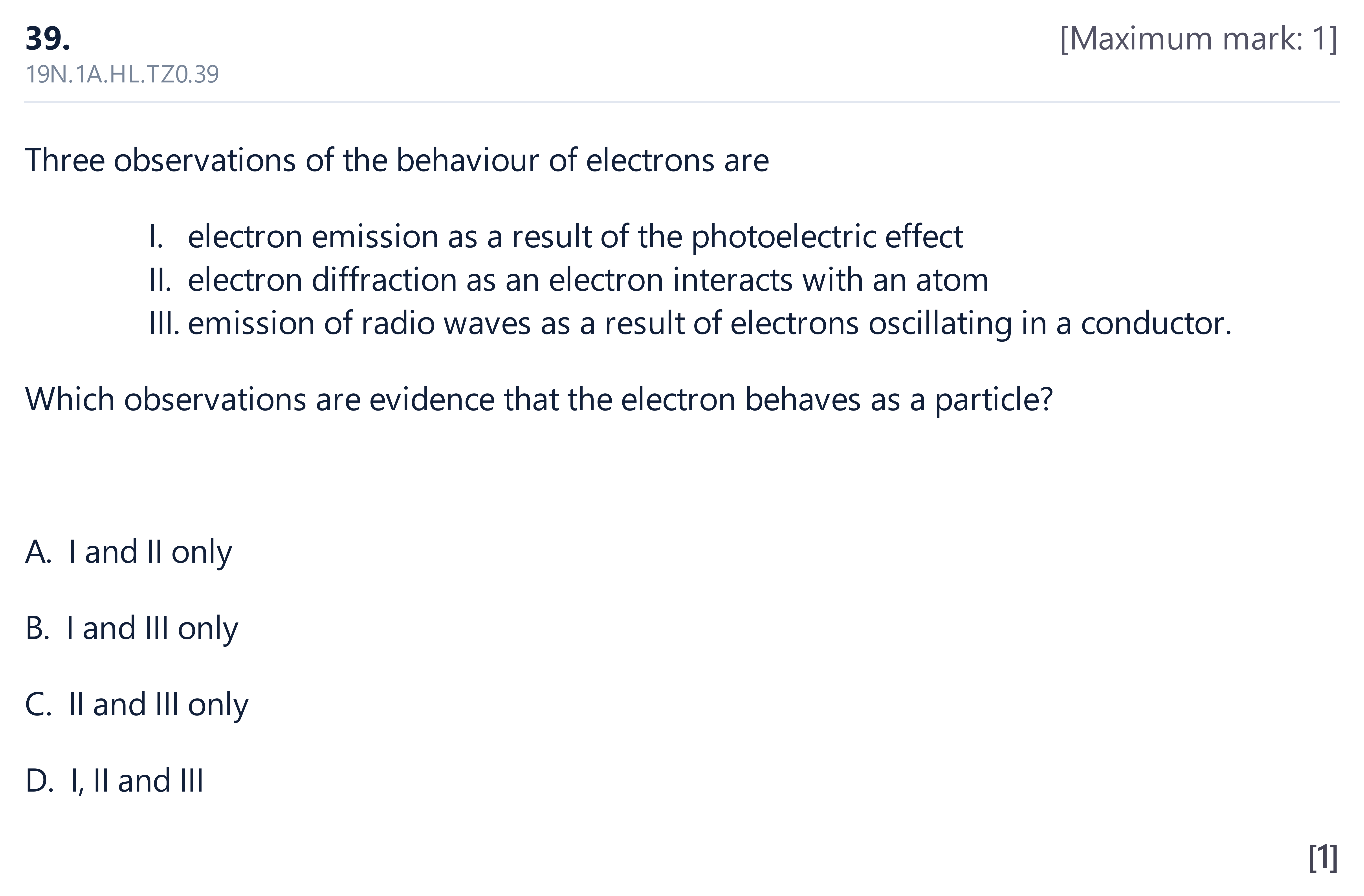This screenshot has height=896, width=1364.
Task: Click the letter D option label
Action: click(x=39, y=780)
